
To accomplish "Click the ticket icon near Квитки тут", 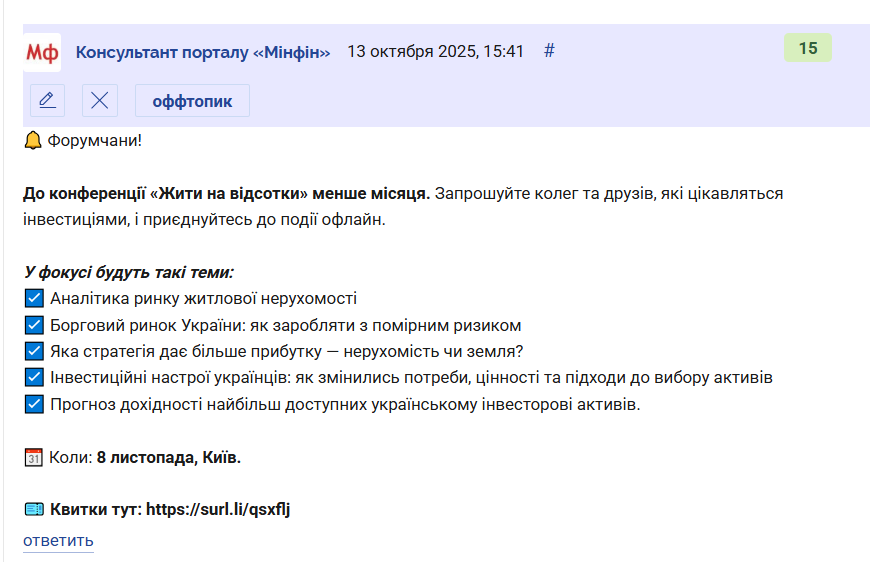I will [34, 509].
